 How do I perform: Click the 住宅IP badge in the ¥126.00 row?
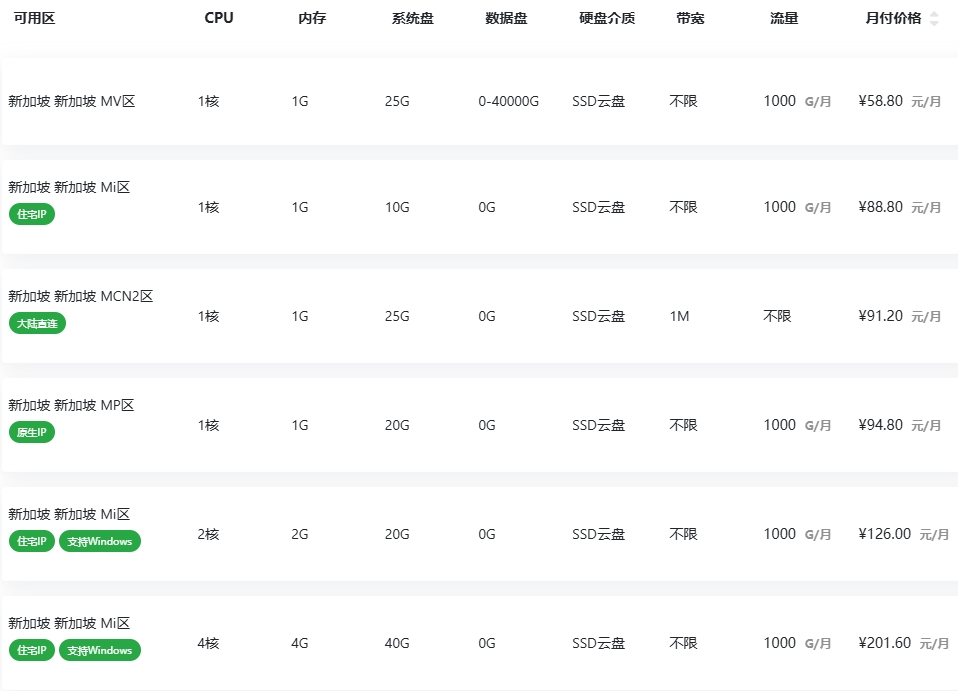tap(31, 541)
